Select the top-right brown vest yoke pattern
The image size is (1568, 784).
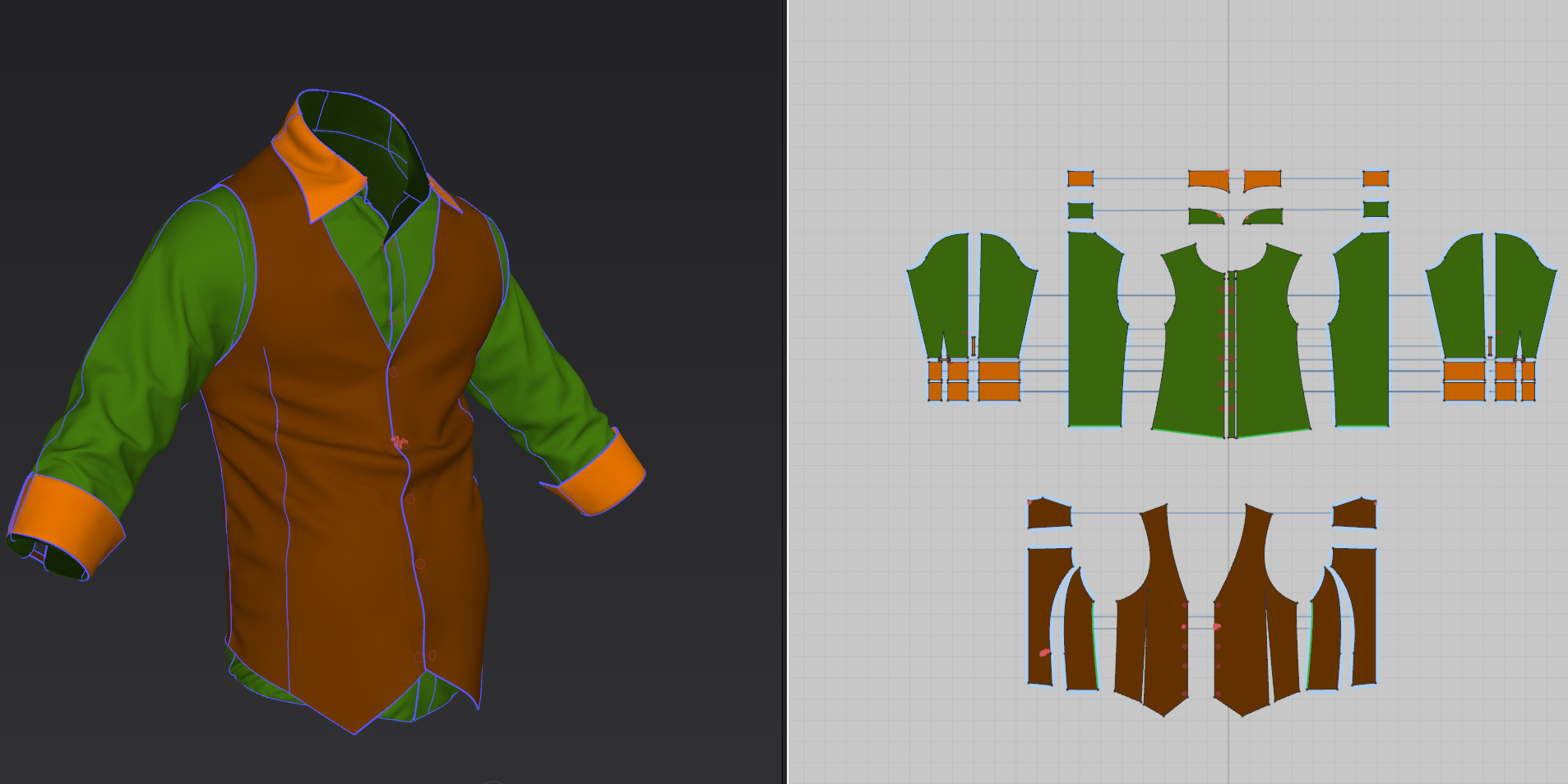(1355, 513)
